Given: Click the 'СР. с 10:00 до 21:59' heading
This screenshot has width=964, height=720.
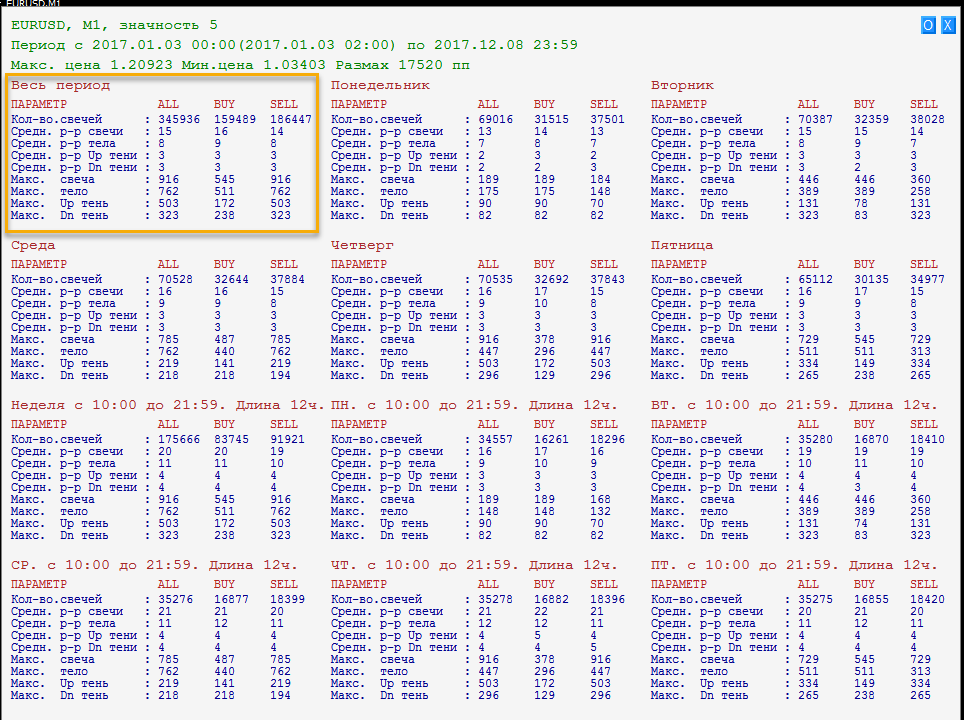Looking at the screenshot, I should coord(154,565).
